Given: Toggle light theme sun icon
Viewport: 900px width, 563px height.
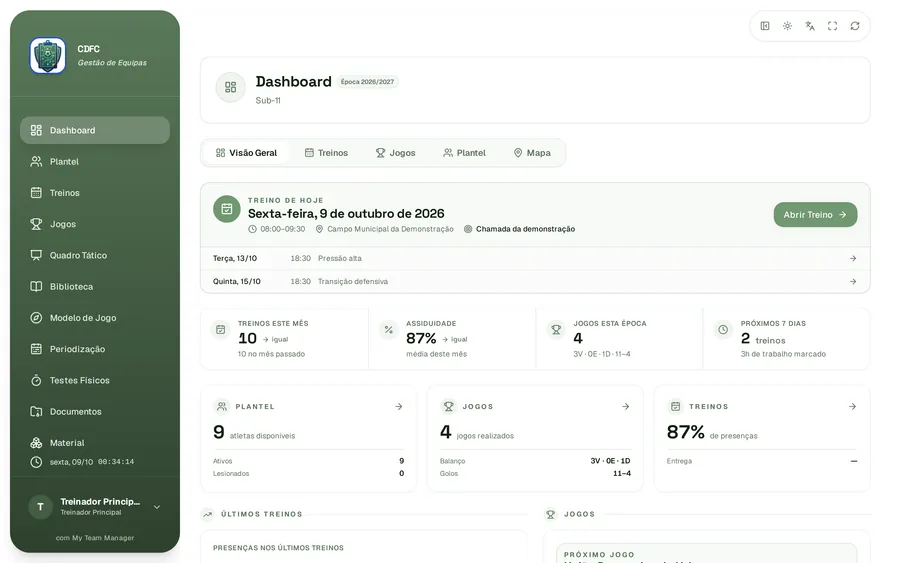Looking at the screenshot, I should point(787,26).
